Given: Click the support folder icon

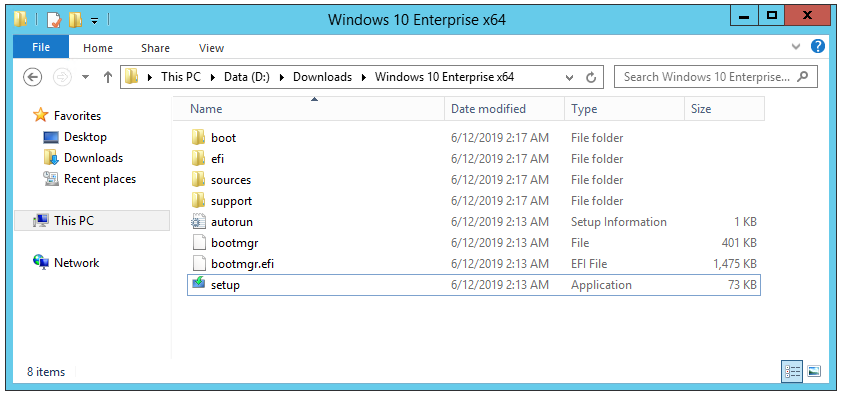Looking at the screenshot, I should tap(198, 200).
